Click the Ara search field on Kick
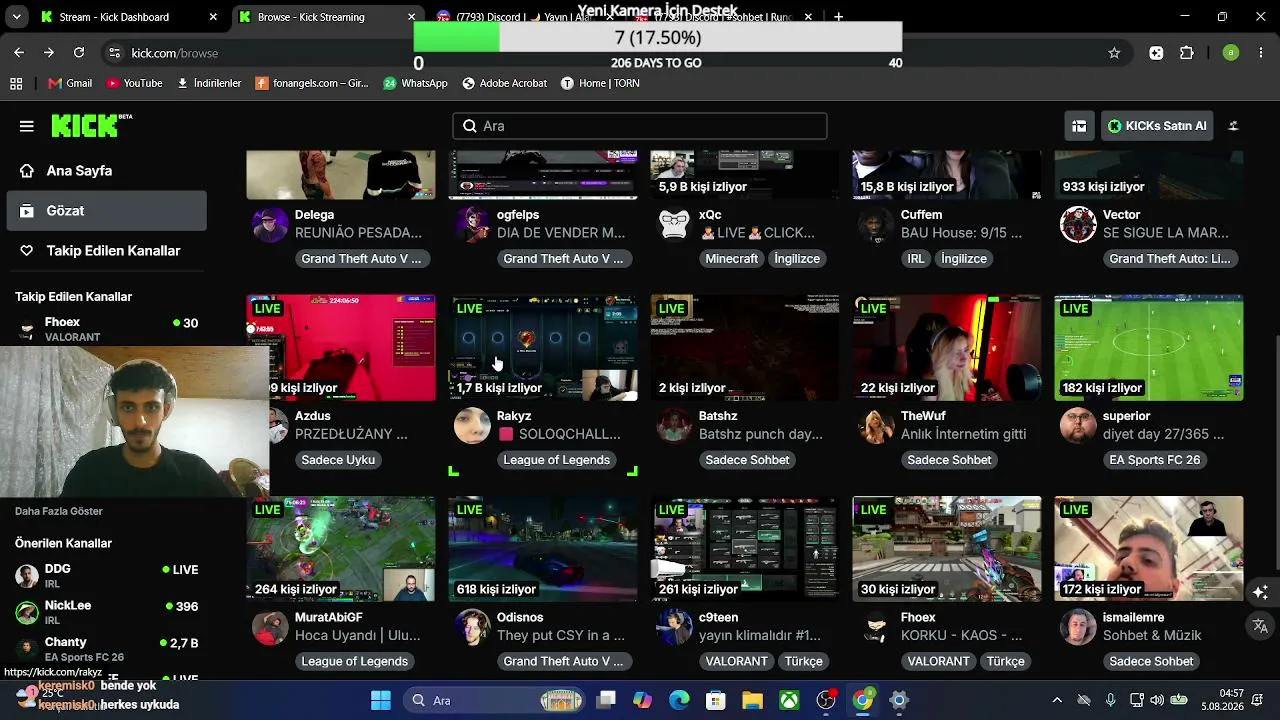This screenshot has width=1280, height=720. [x=640, y=126]
